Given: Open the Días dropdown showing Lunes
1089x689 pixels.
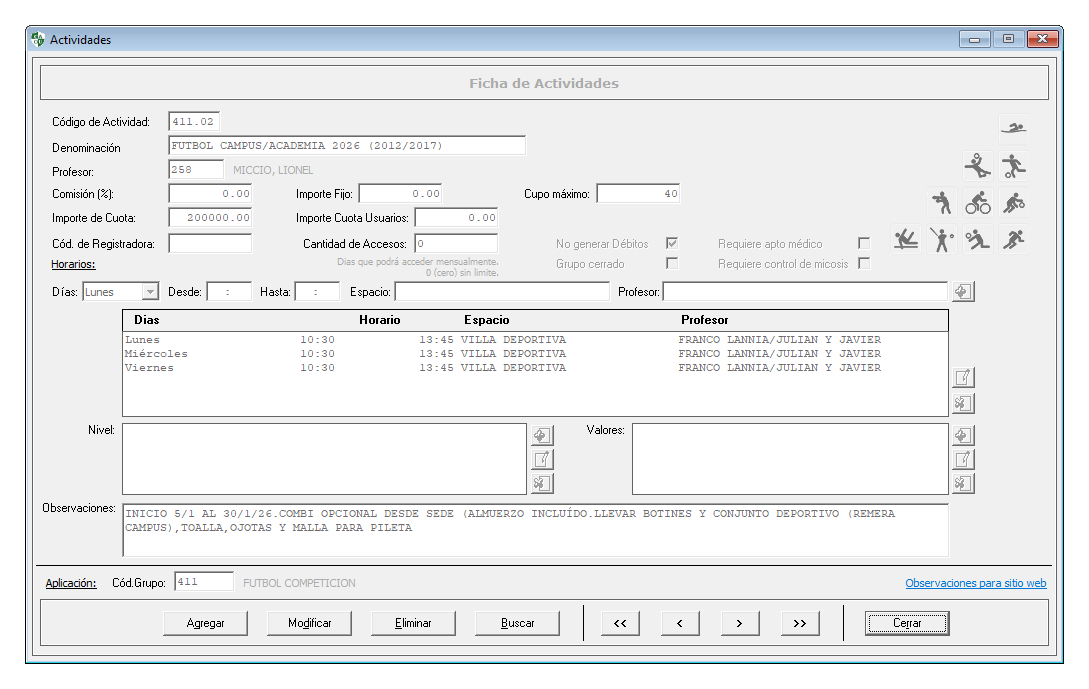Looking at the screenshot, I should click(x=150, y=292).
